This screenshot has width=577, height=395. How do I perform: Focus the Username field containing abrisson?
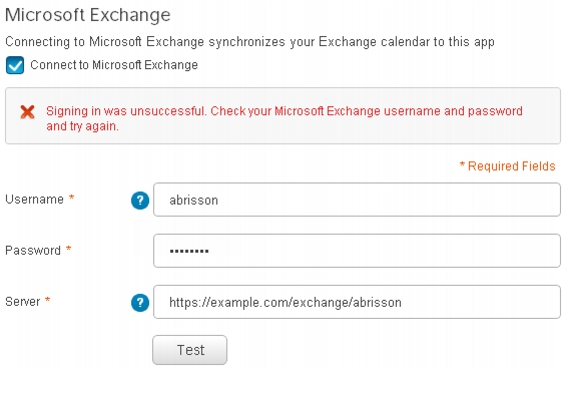[357, 200]
